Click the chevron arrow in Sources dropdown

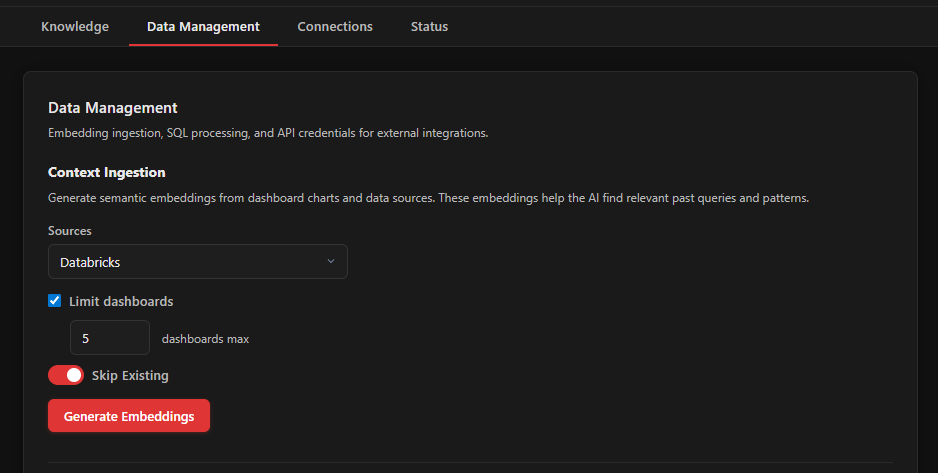[331, 261]
